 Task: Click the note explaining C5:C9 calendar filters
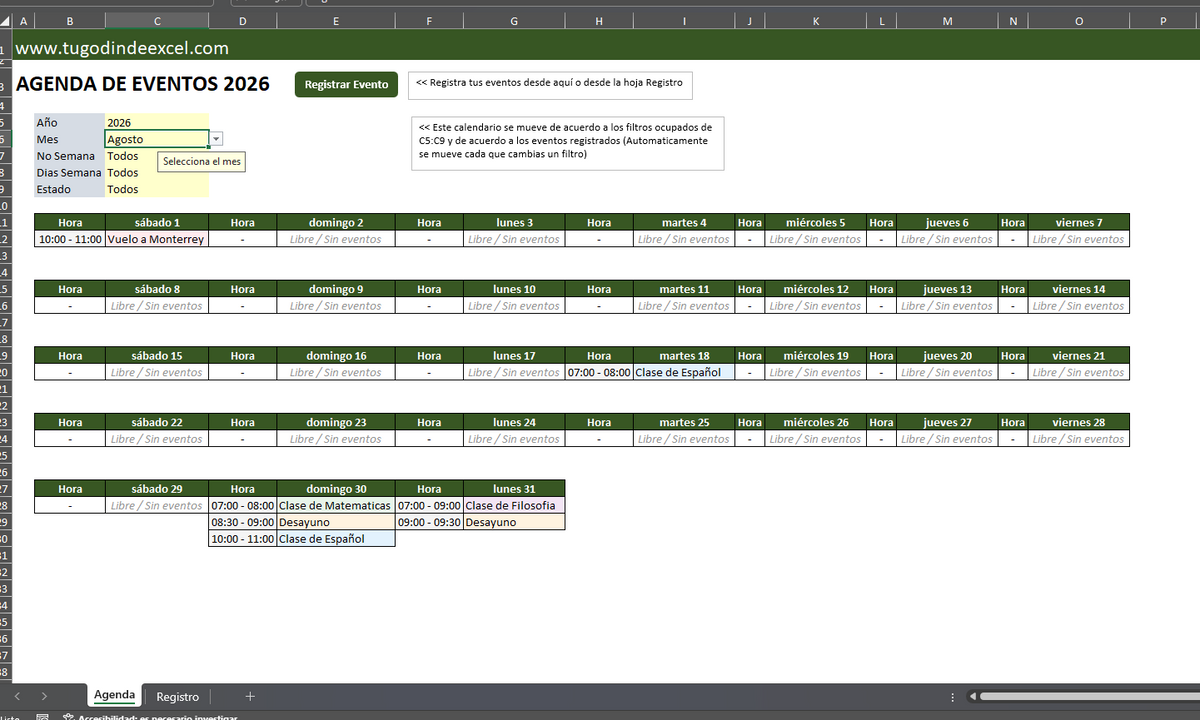567,143
